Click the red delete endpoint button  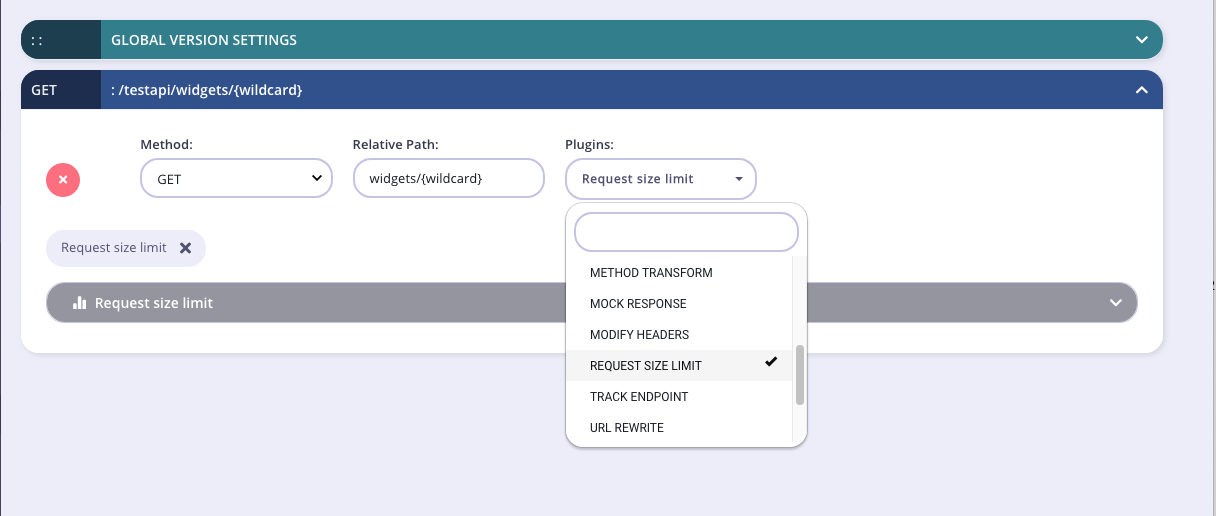[63, 180]
